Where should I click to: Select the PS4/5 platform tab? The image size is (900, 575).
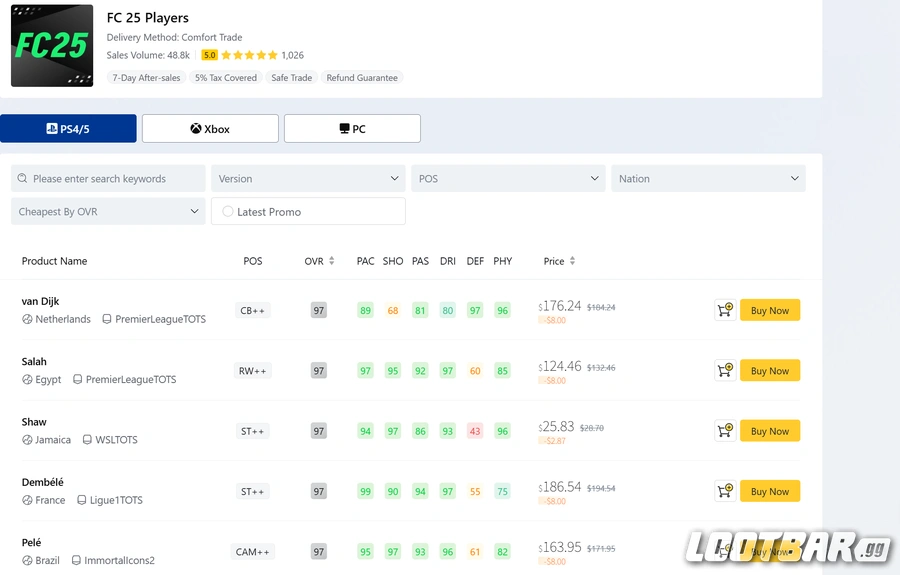[x=68, y=129]
